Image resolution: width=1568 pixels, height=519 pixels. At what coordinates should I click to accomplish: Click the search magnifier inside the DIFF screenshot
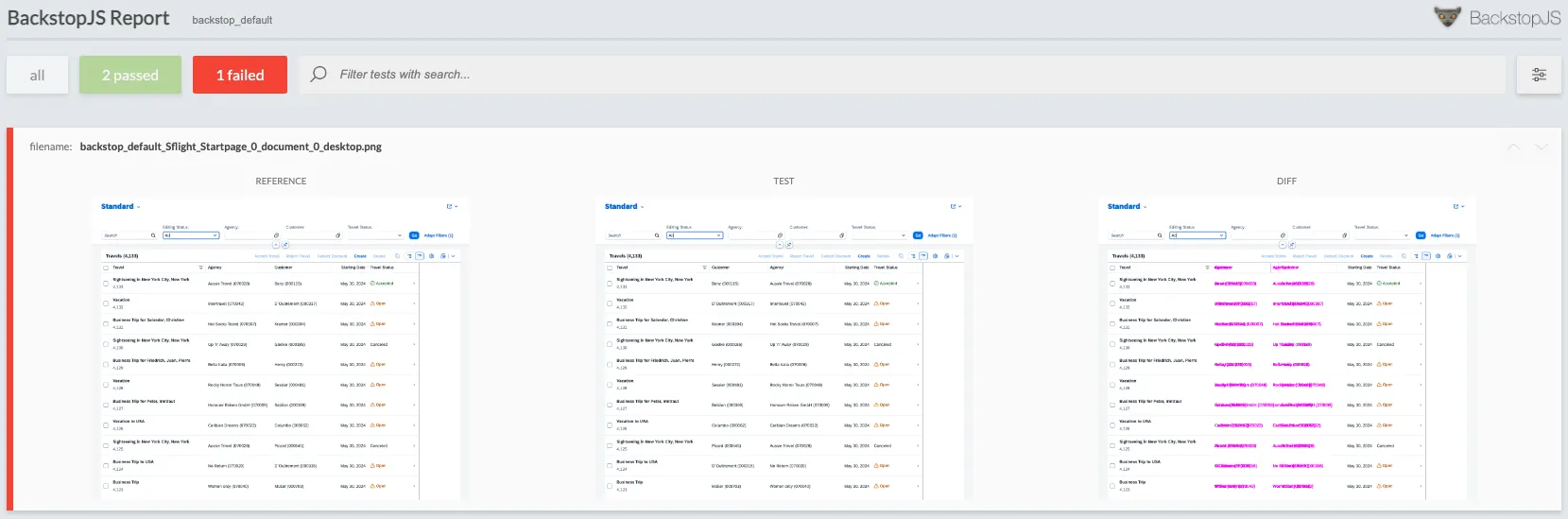coord(1160,235)
